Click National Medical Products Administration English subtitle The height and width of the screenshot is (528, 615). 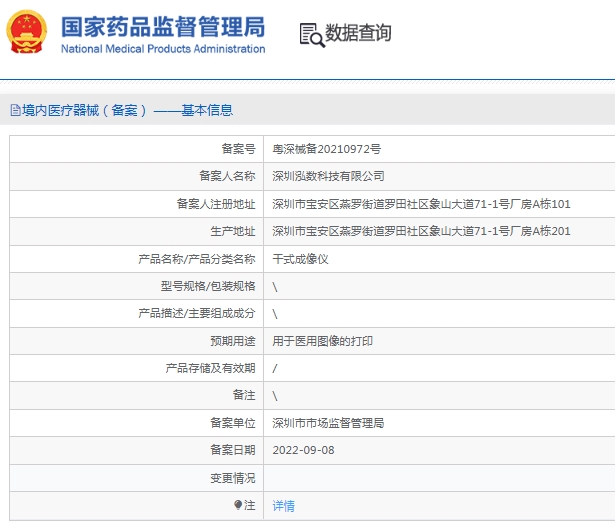163,49
